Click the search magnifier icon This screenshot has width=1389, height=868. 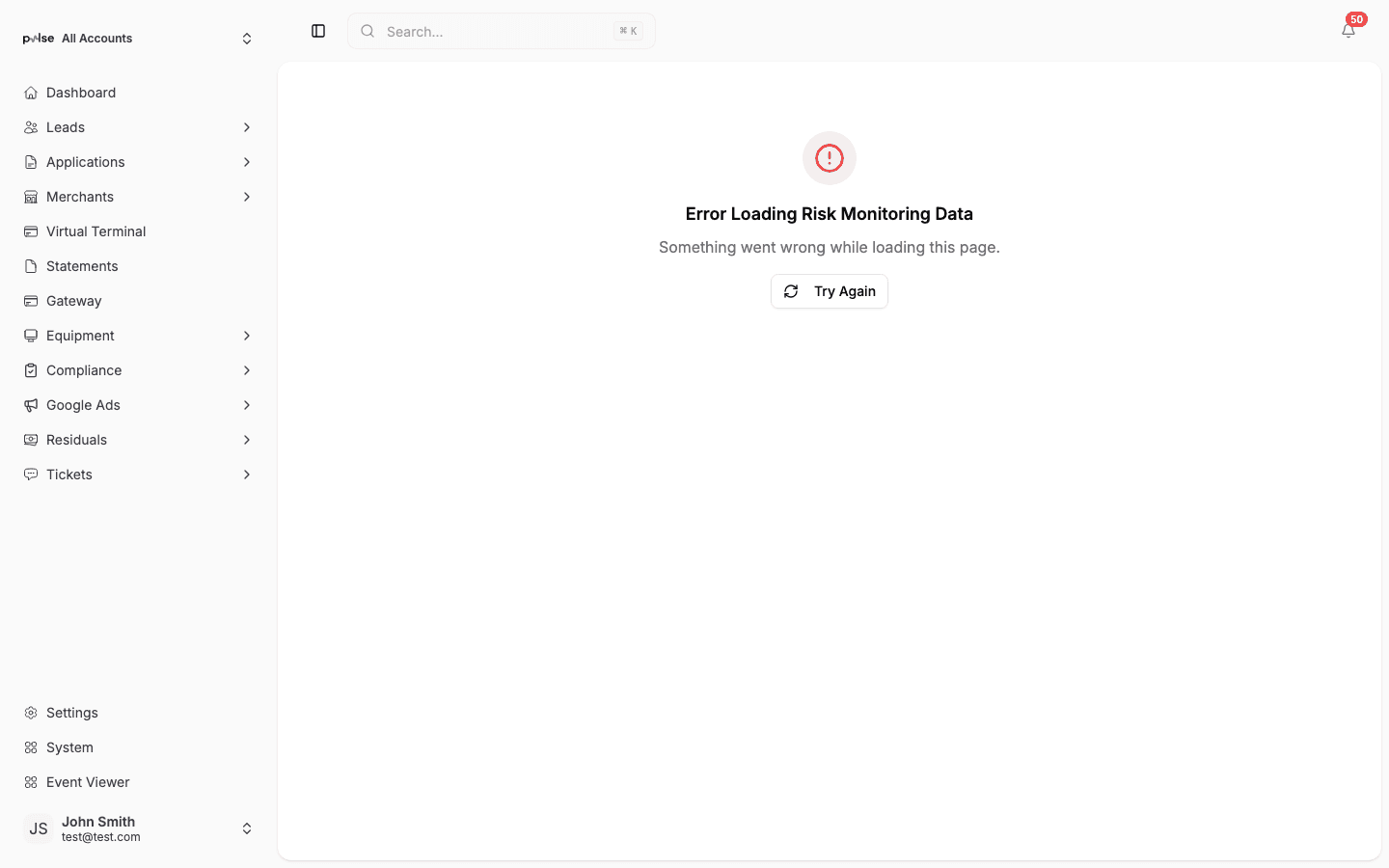coord(368,31)
